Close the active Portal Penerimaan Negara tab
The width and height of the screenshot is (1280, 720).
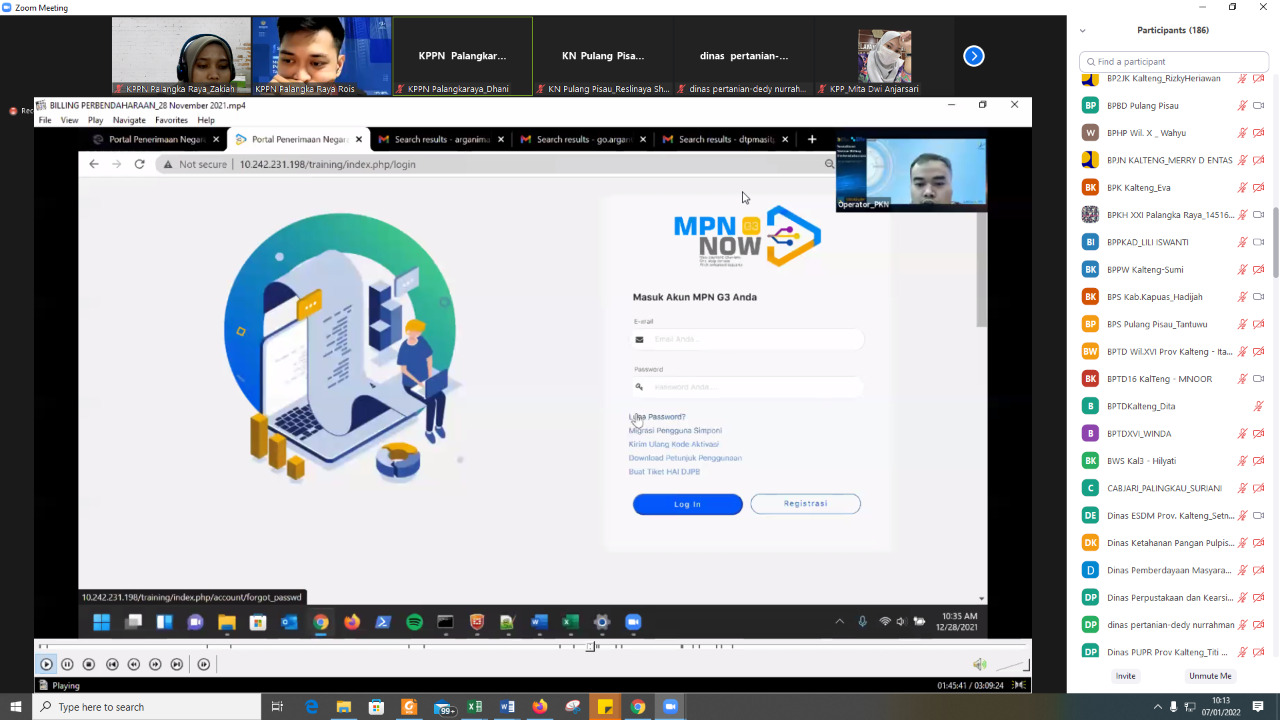click(x=358, y=140)
